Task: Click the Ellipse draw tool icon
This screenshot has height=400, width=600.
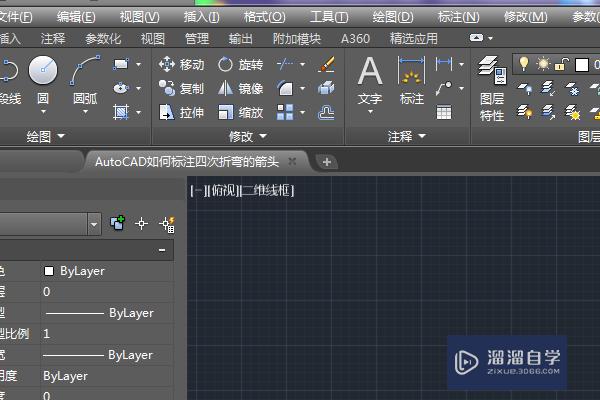Action: coord(121,88)
